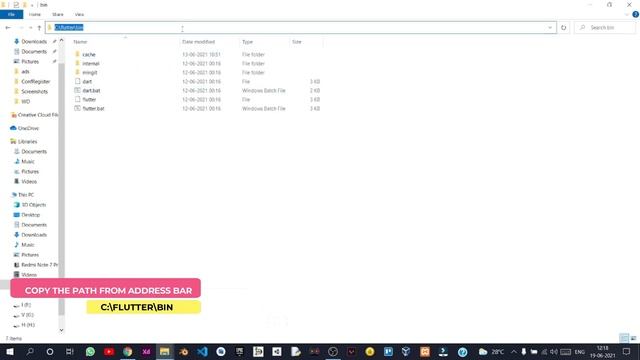
Task: Open Explorer help icon
Action: [636, 14]
